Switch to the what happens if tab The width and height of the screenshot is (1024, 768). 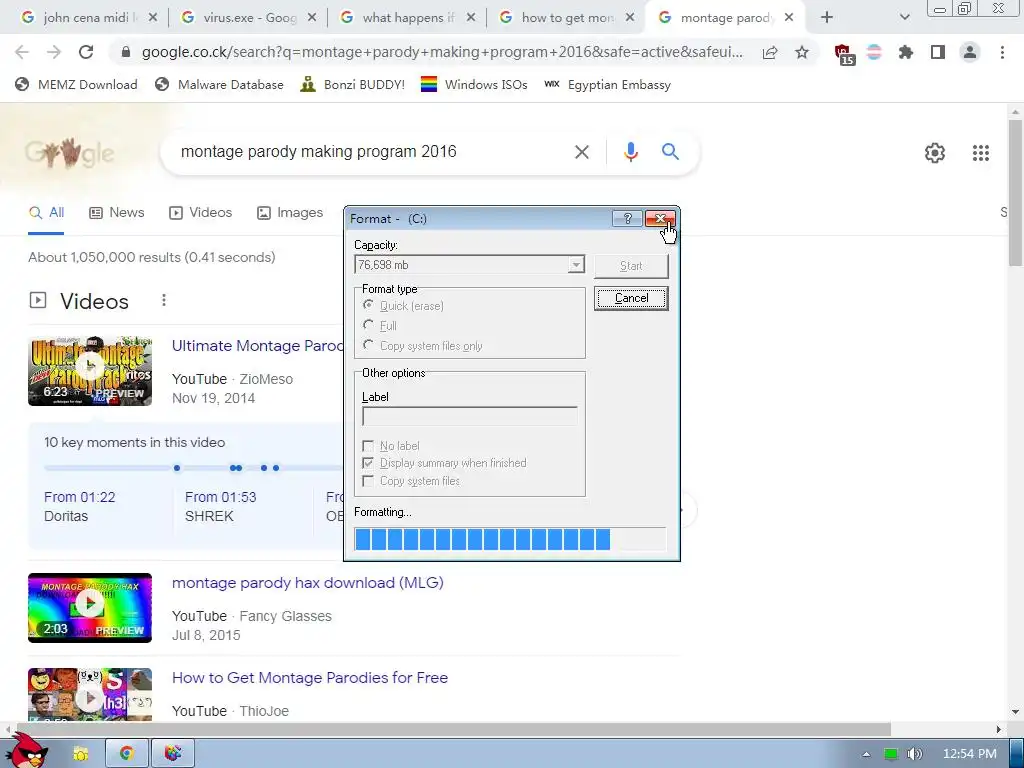point(408,18)
